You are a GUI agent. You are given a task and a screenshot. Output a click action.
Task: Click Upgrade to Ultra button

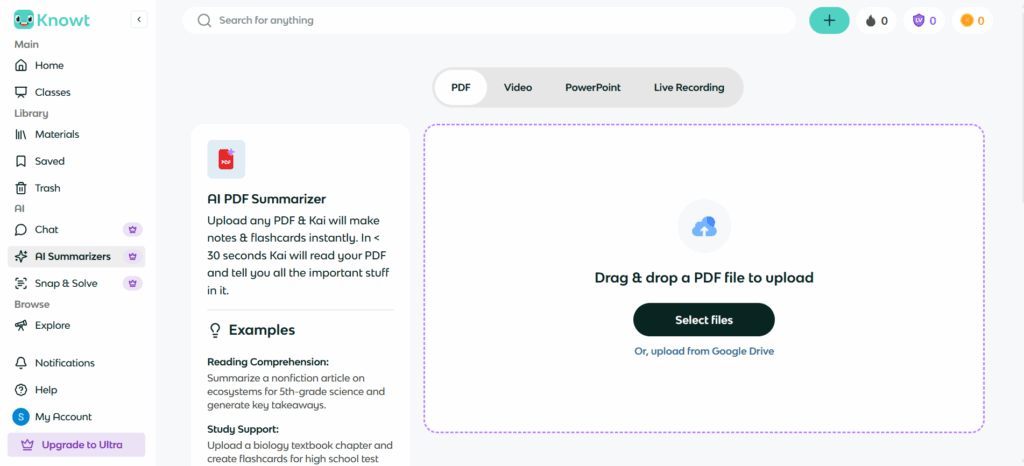(x=76, y=445)
